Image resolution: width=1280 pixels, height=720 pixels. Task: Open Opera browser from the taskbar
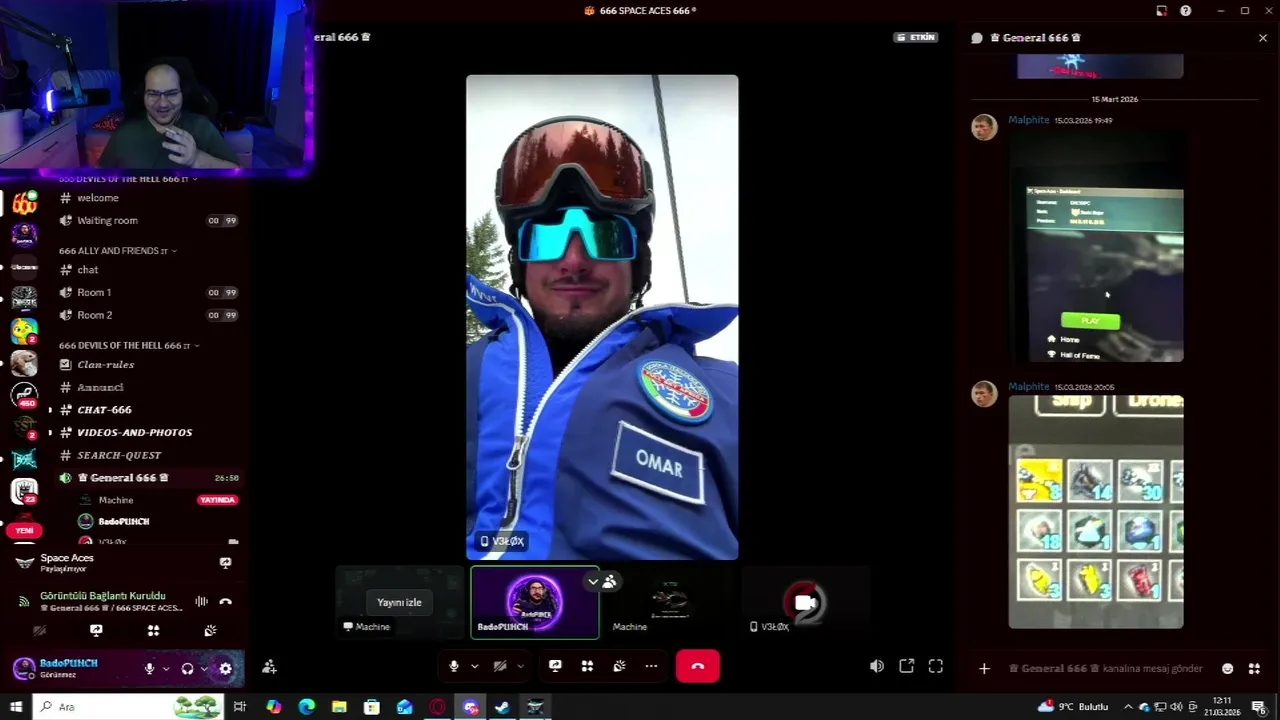(437, 707)
